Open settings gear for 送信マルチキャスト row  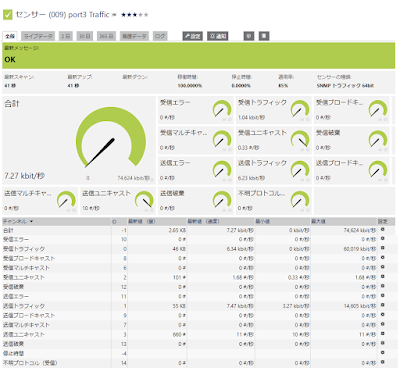coord(382,324)
